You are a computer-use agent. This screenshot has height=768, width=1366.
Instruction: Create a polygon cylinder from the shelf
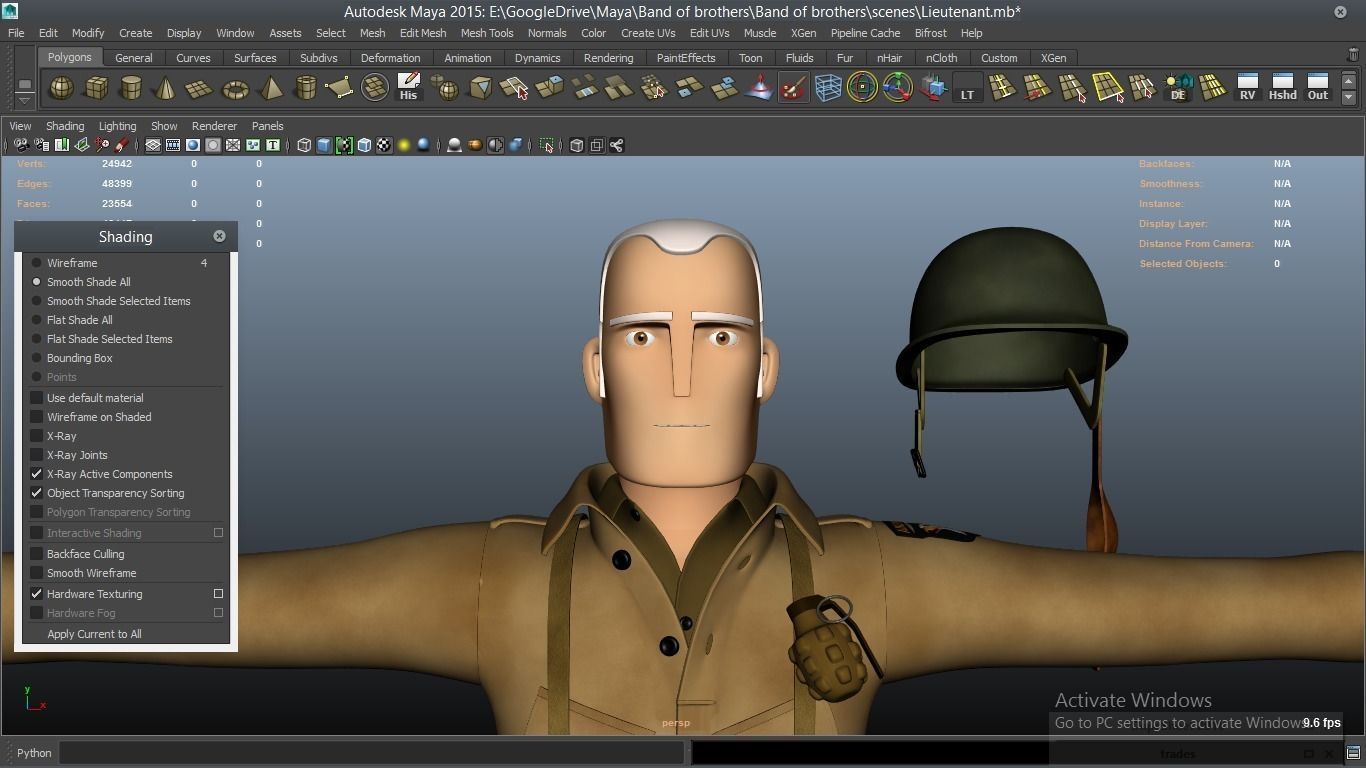130,88
